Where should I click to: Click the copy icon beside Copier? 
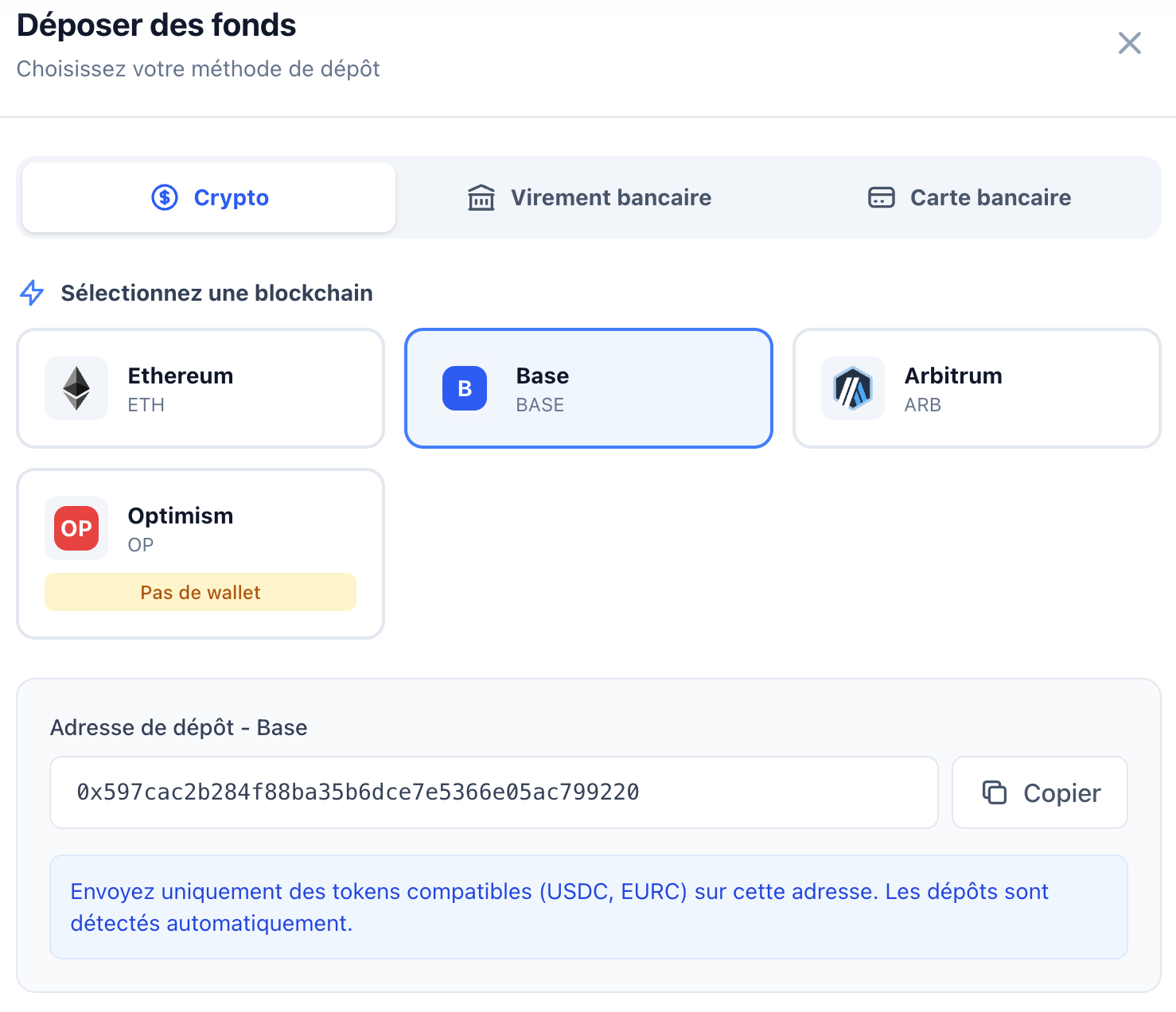click(995, 792)
